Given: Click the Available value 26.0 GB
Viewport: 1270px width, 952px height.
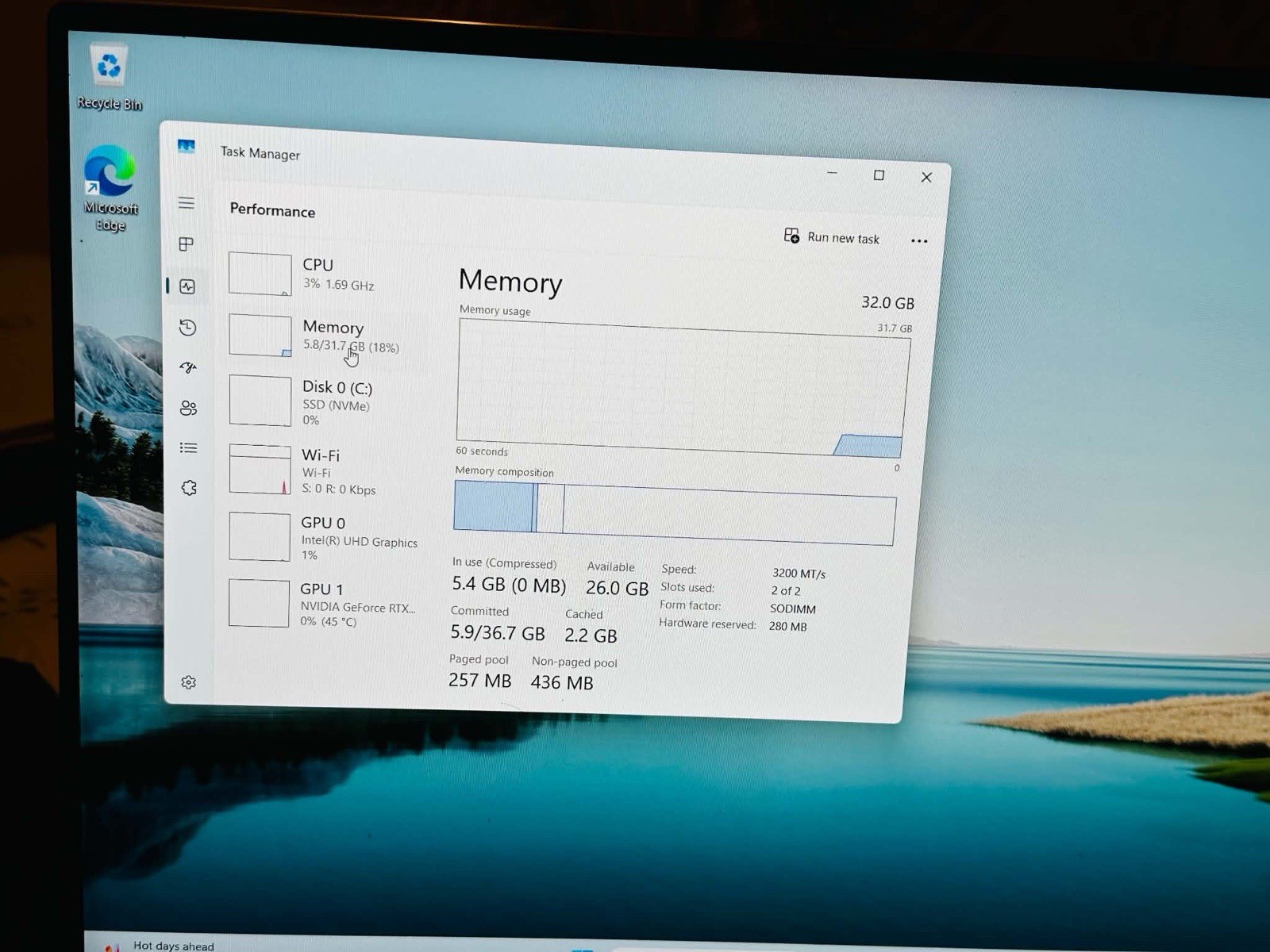Looking at the screenshot, I should click(x=617, y=588).
